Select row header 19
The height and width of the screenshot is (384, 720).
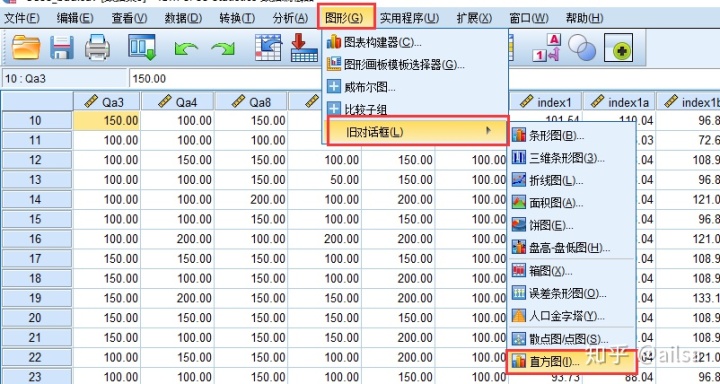[x=36, y=298]
